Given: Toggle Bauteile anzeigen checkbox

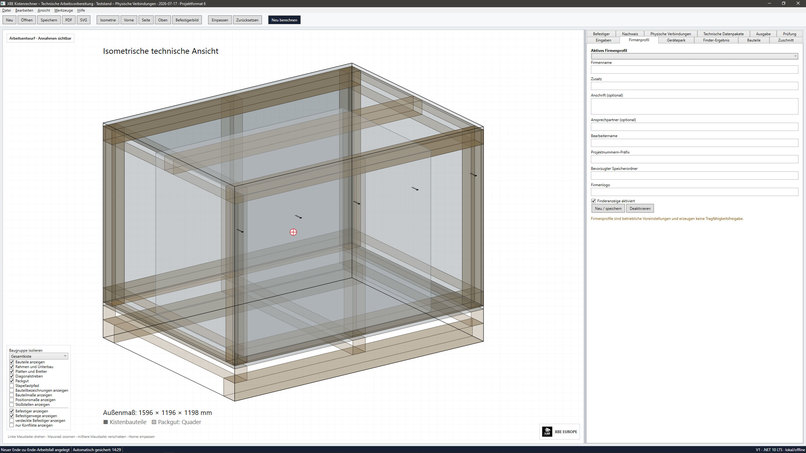Looking at the screenshot, I should (x=12, y=362).
